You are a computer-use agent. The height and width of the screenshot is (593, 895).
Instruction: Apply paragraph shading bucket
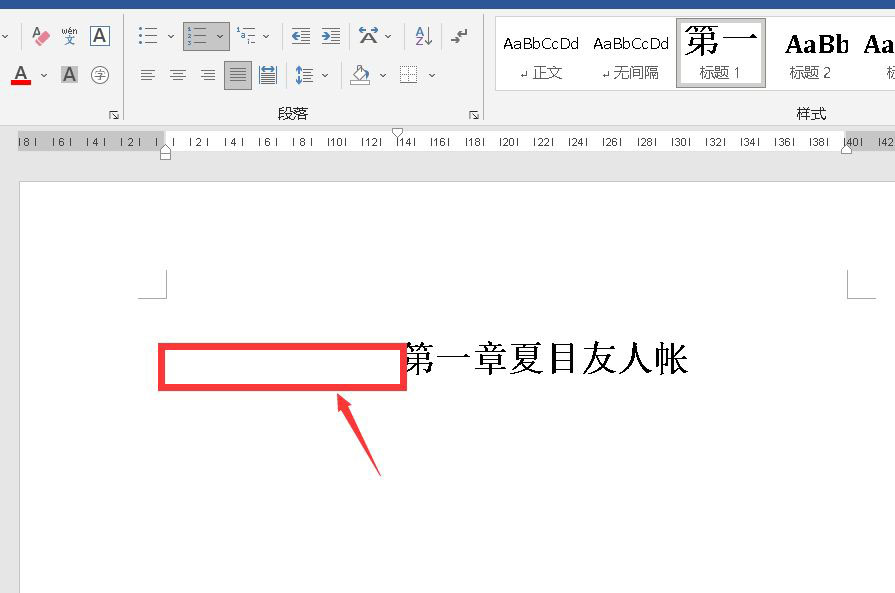(360, 75)
